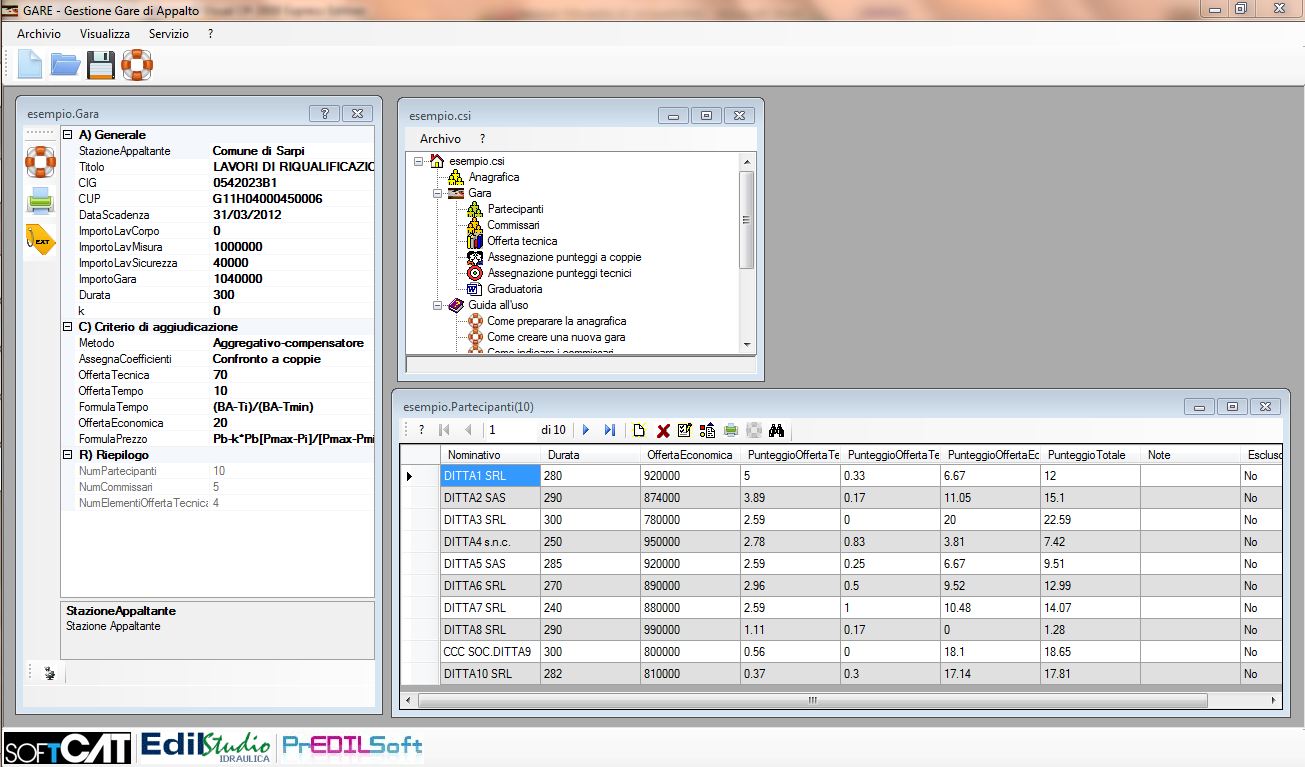Click the tree scrollbar down arrow in esempio.csi
The height and width of the screenshot is (767, 1305).
(747, 345)
